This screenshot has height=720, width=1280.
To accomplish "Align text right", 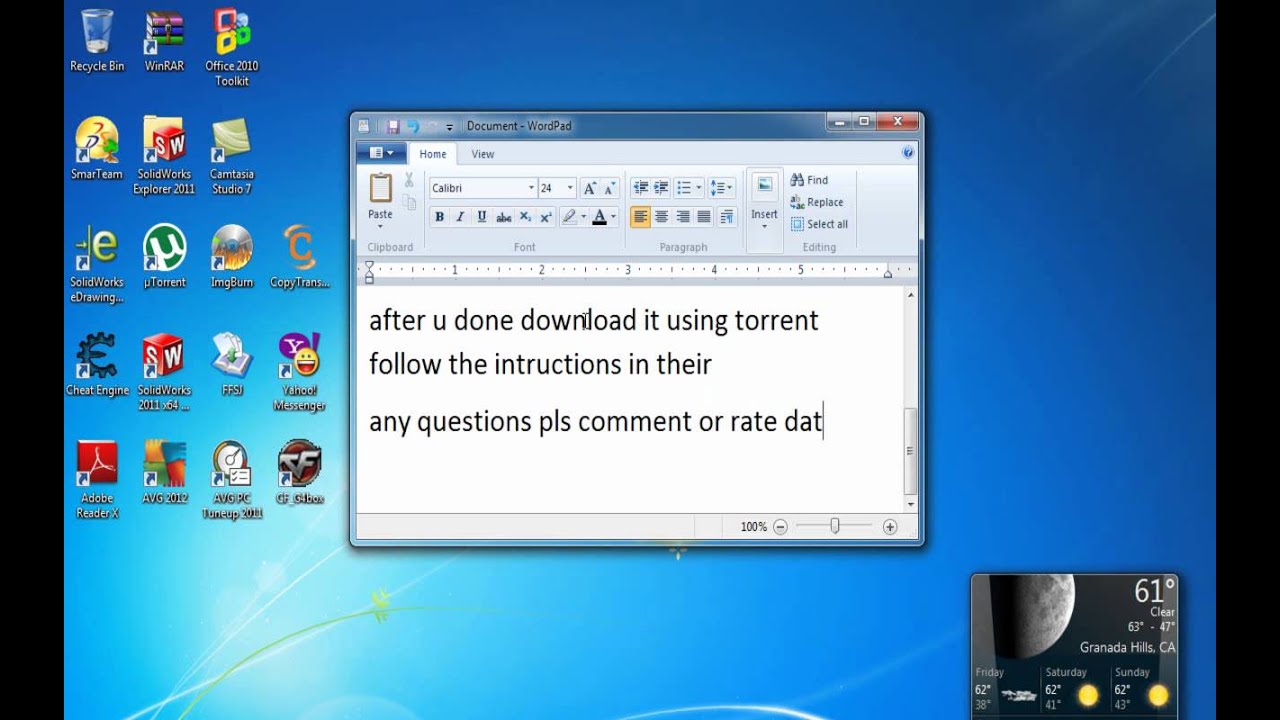I will (x=683, y=217).
